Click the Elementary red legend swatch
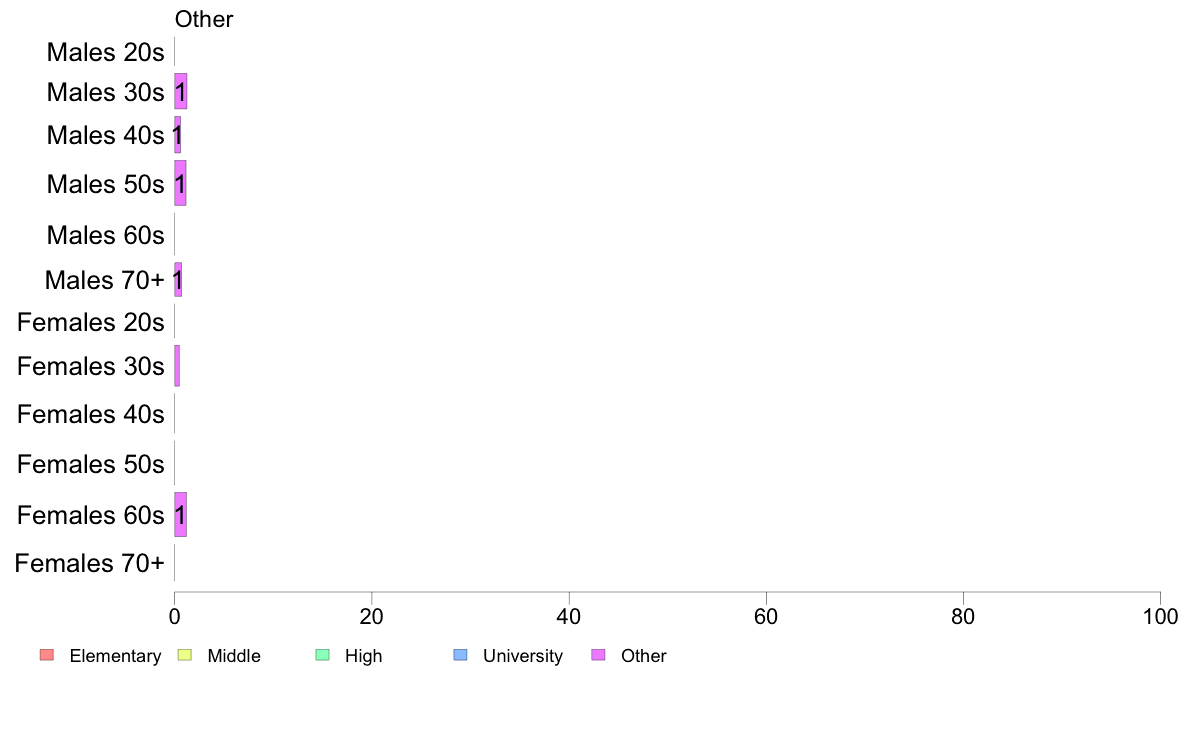The height and width of the screenshot is (736, 1188). click(47, 655)
